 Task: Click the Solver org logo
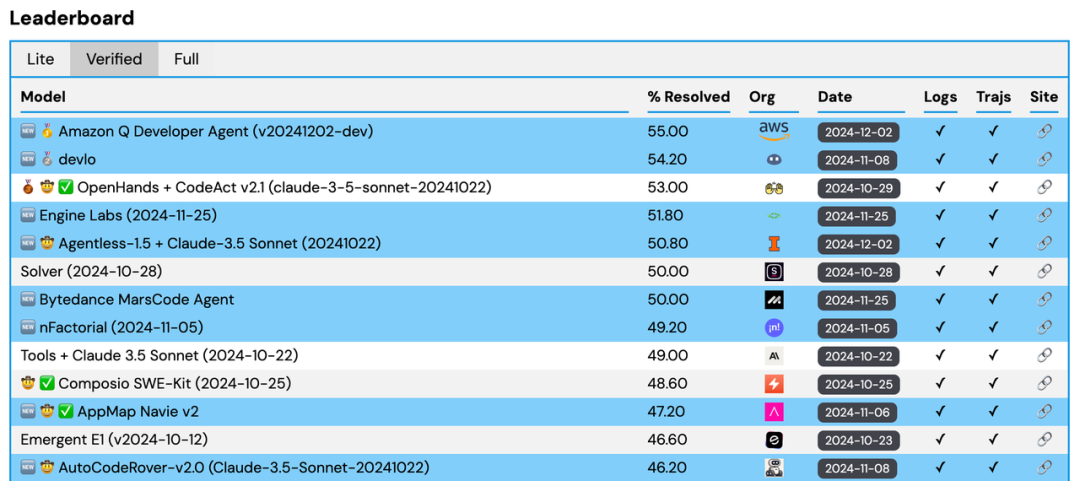[774, 272]
